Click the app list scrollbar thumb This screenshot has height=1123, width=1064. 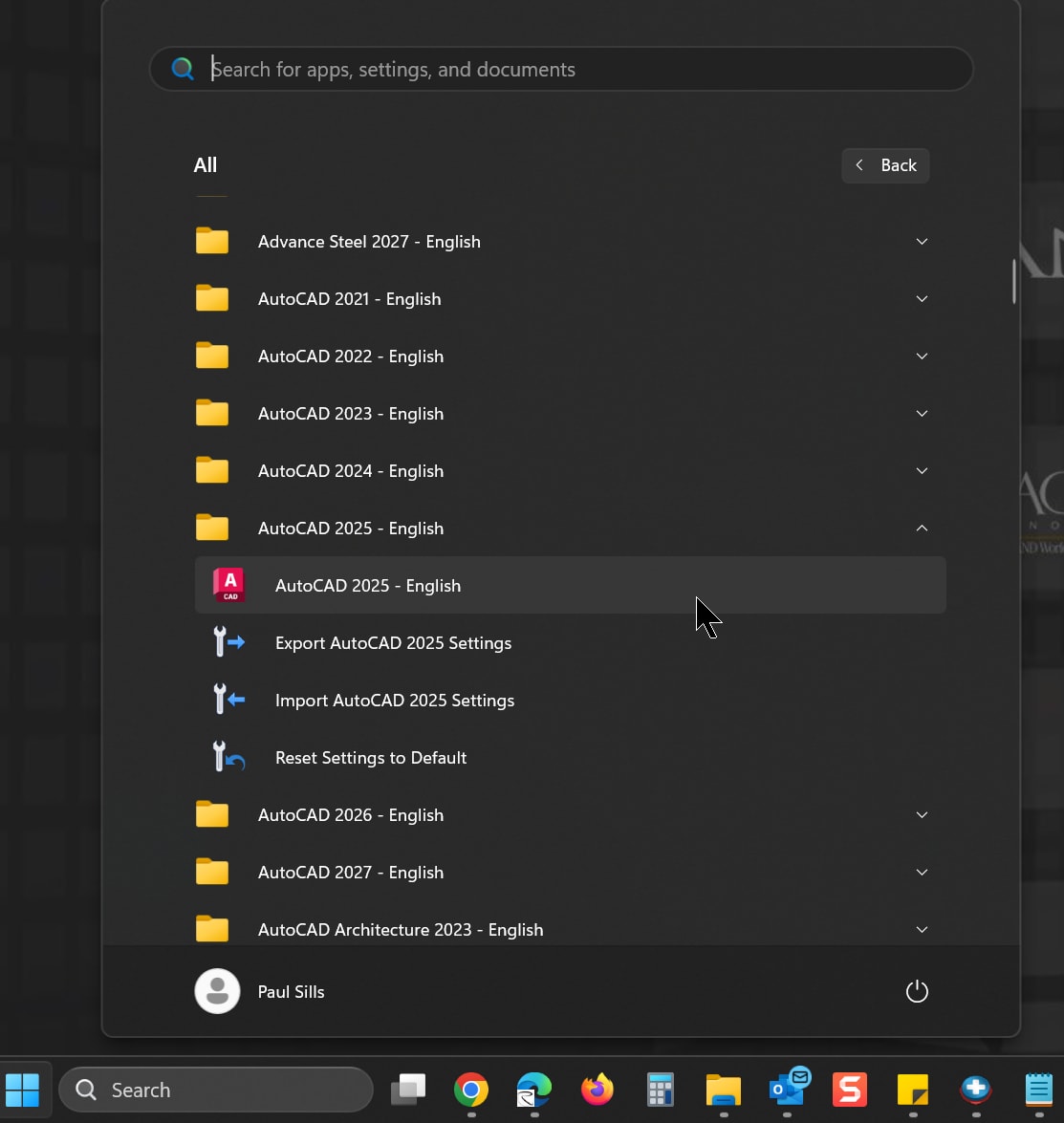point(1014,281)
